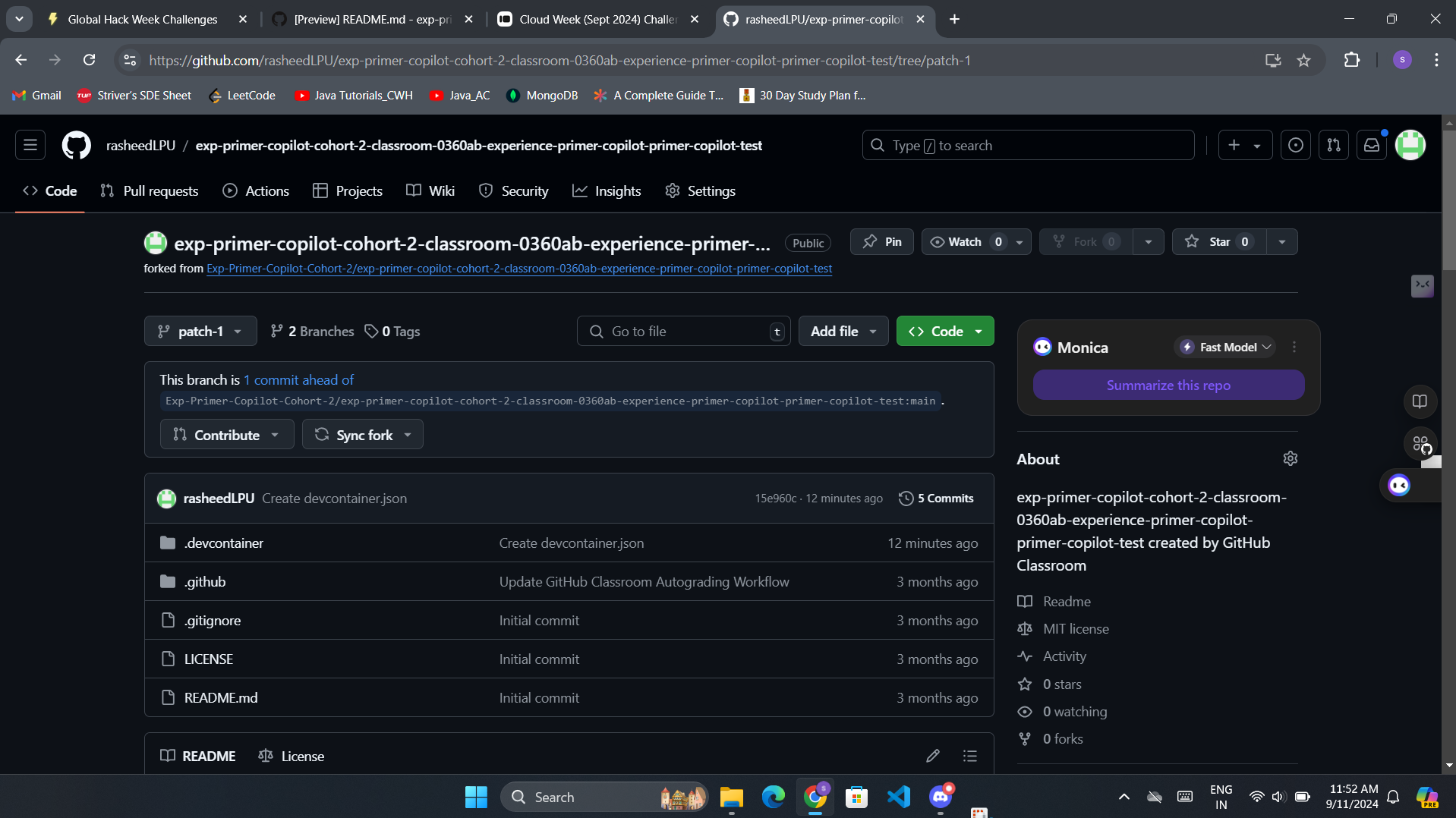Open the Add file dropdown
This screenshot has width=1456, height=818.
pyautogui.click(x=843, y=331)
